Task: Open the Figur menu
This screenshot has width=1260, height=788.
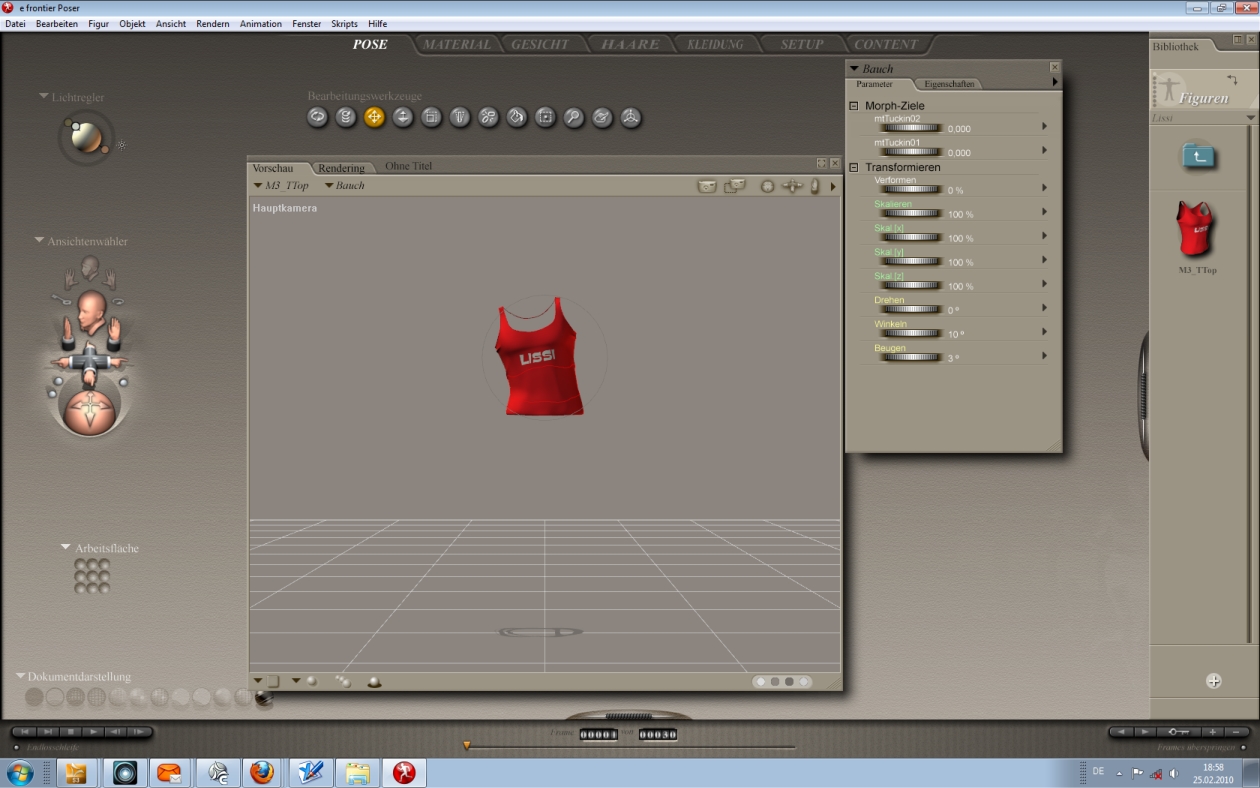Action: pos(98,23)
